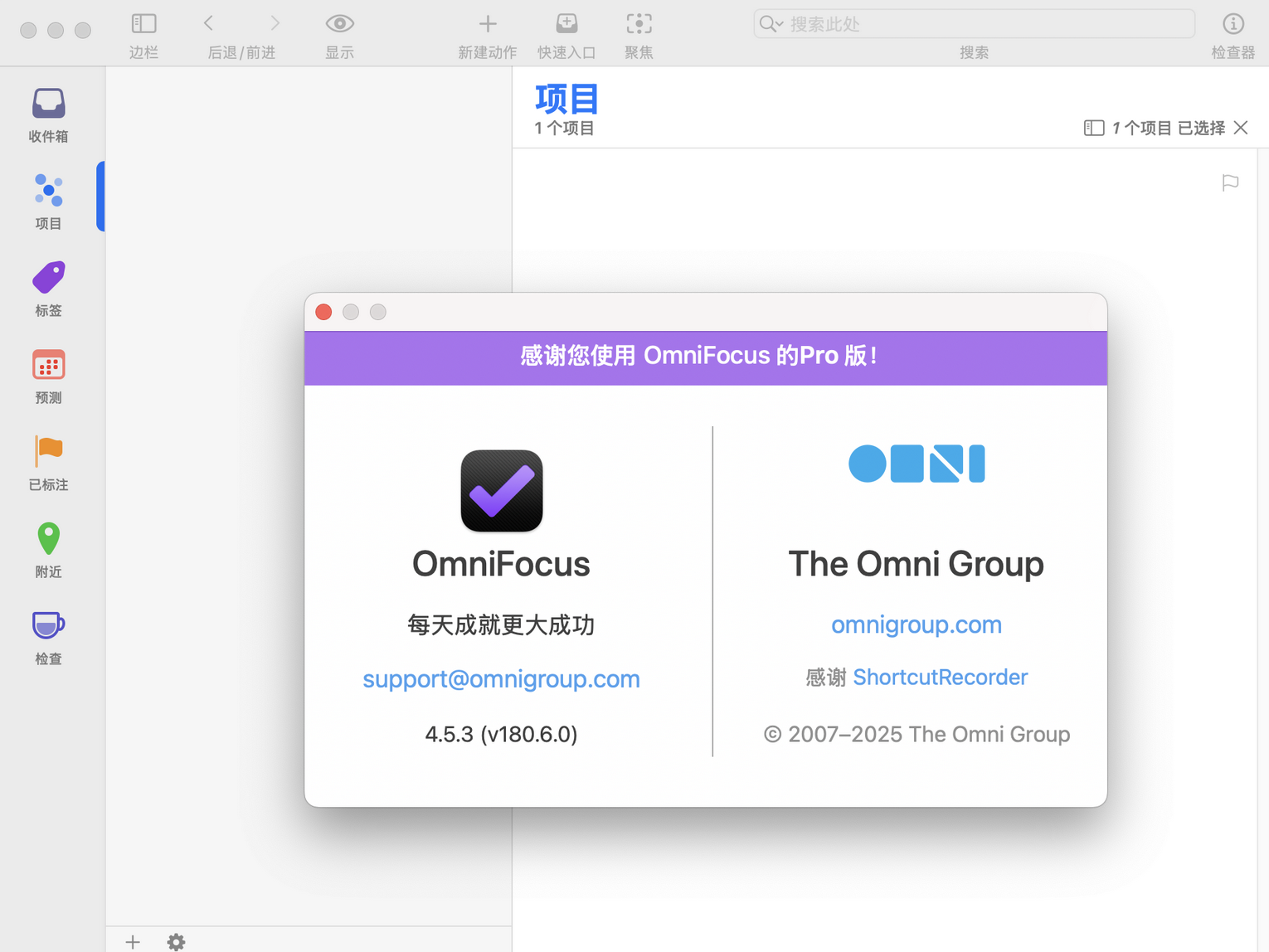
Task: Open the ShortcutRecorder link
Action: [x=941, y=678]
